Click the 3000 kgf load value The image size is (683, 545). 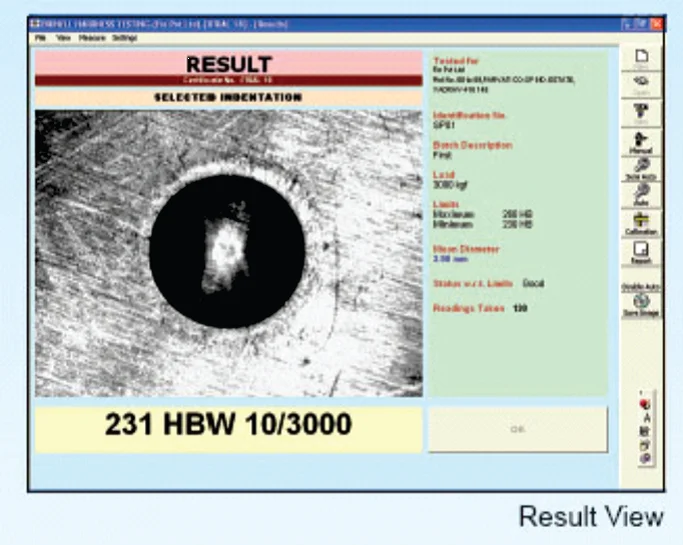point(450,185)
